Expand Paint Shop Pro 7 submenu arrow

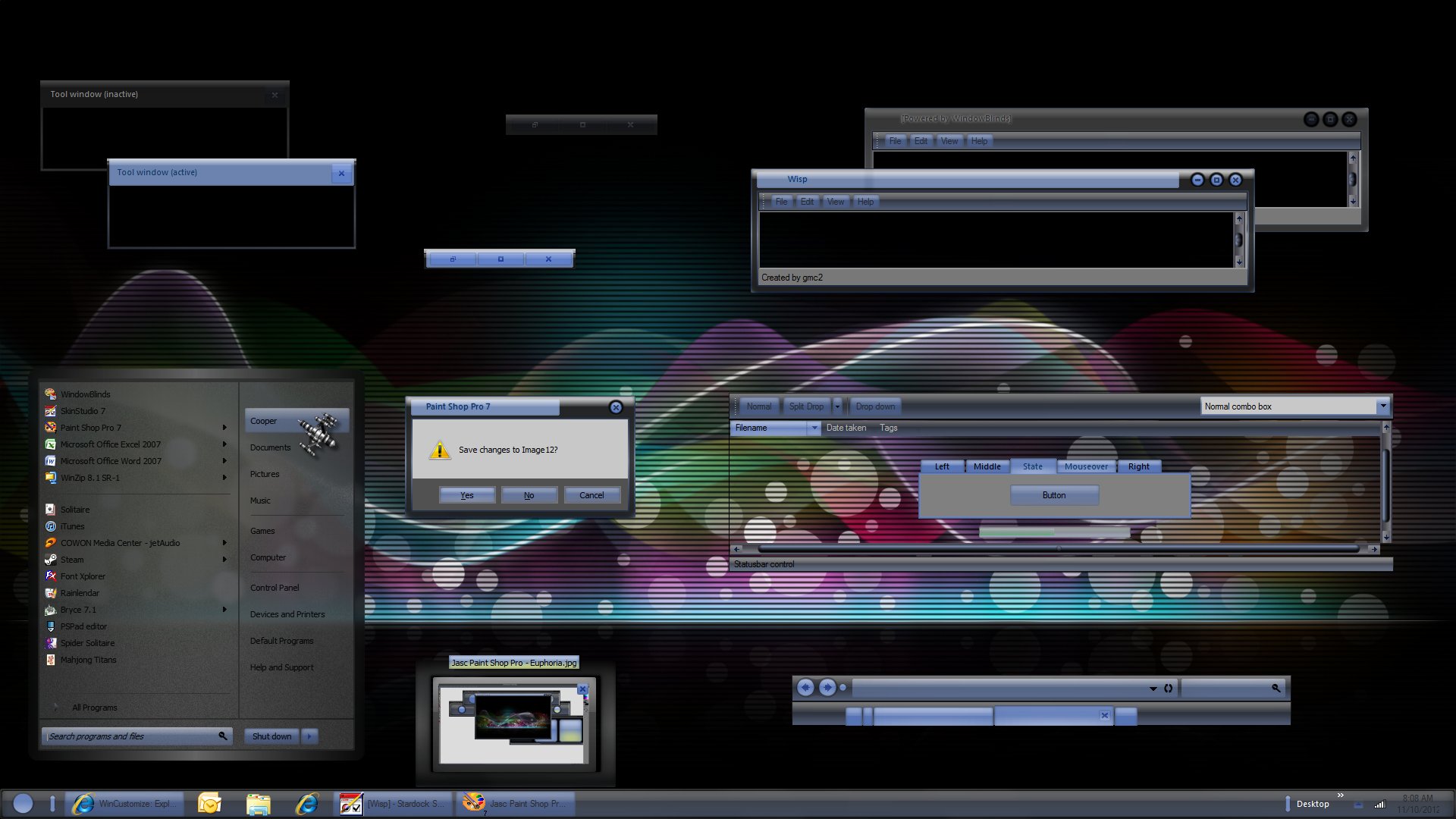tap(224, 428)
